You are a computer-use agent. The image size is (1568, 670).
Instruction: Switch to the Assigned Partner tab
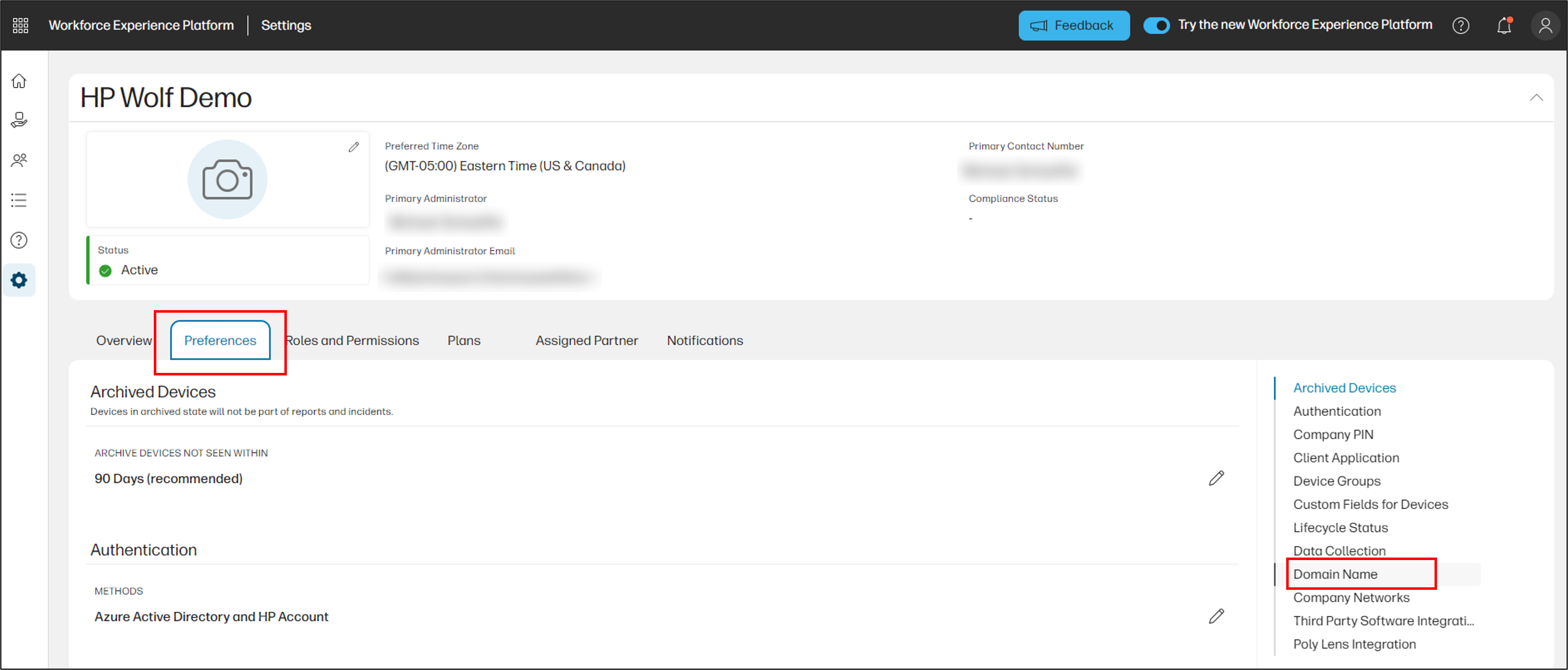click(x=587, y=340)
